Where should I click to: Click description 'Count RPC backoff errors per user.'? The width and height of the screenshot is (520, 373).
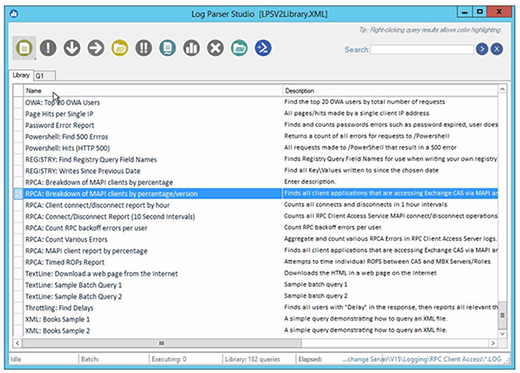coord(333,227)
